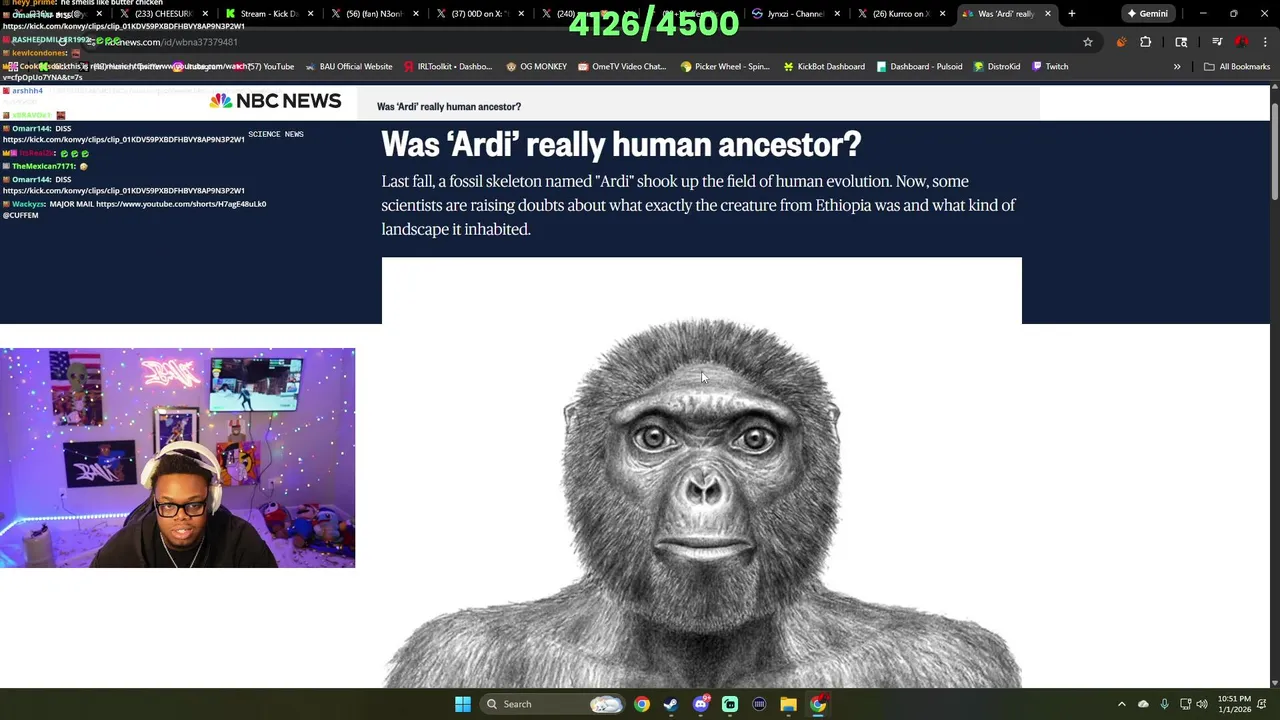
Task: Open the Gemini button in Chrome
Action: pos(1147,14)
